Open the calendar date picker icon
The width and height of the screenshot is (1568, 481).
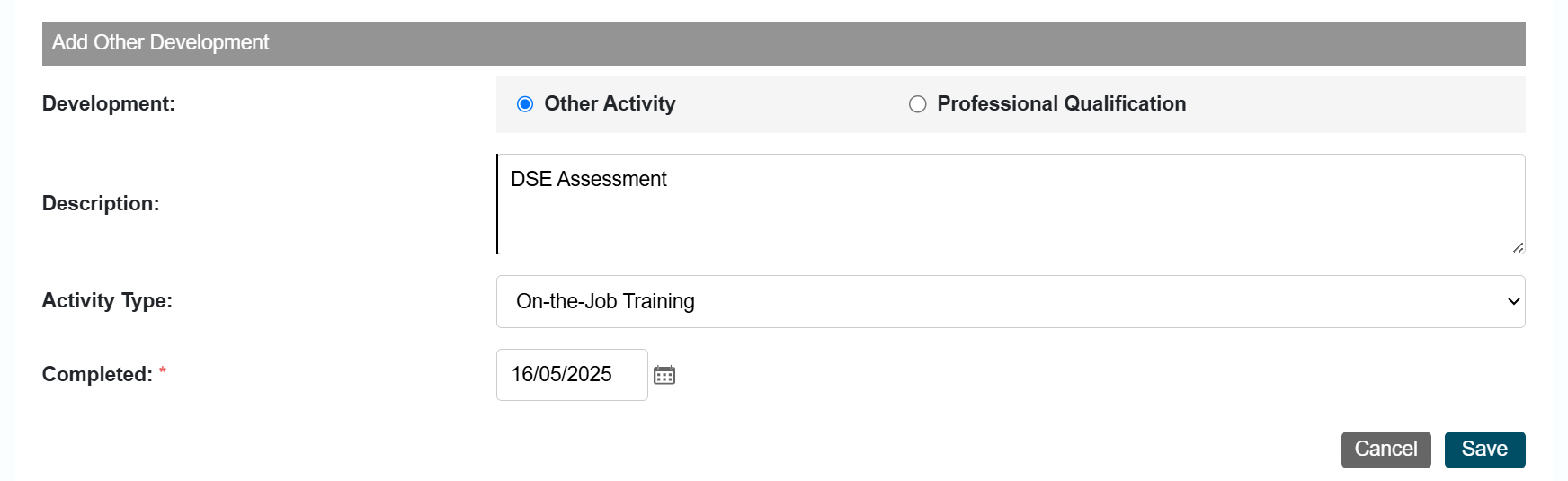(x=664, y=375)
